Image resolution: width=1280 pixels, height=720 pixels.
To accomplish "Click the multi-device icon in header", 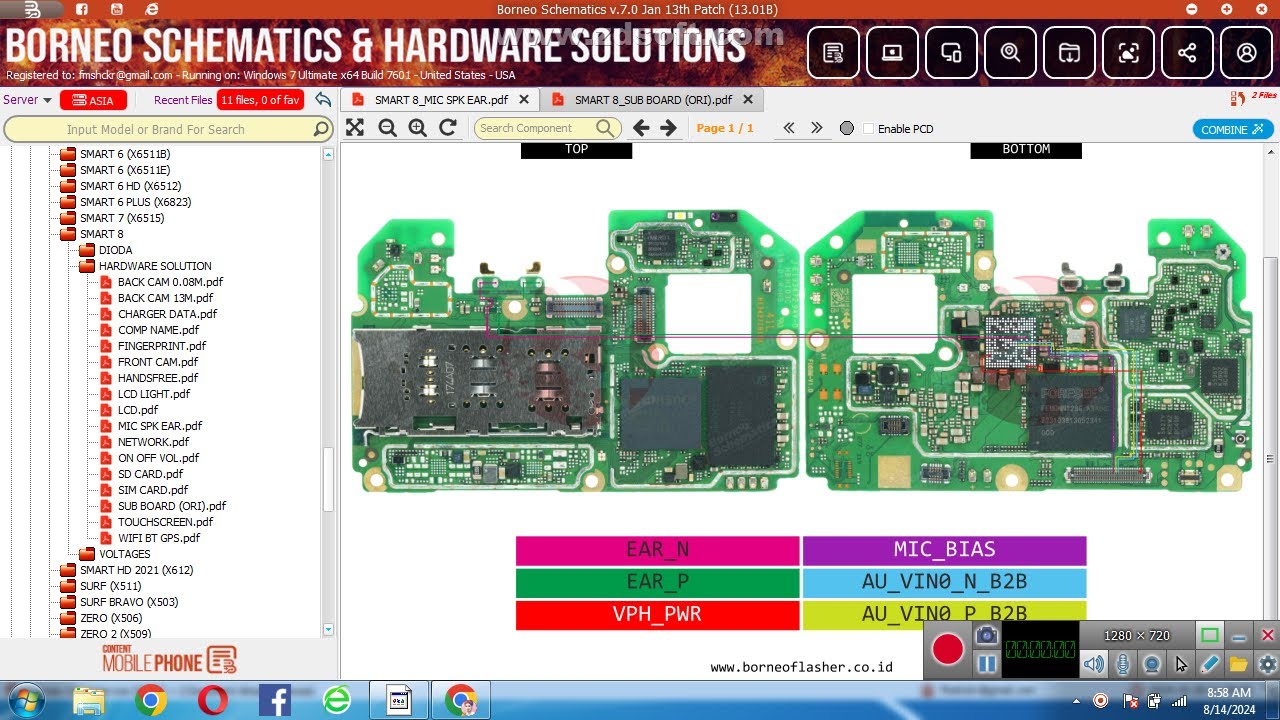I will click(951, 53).
